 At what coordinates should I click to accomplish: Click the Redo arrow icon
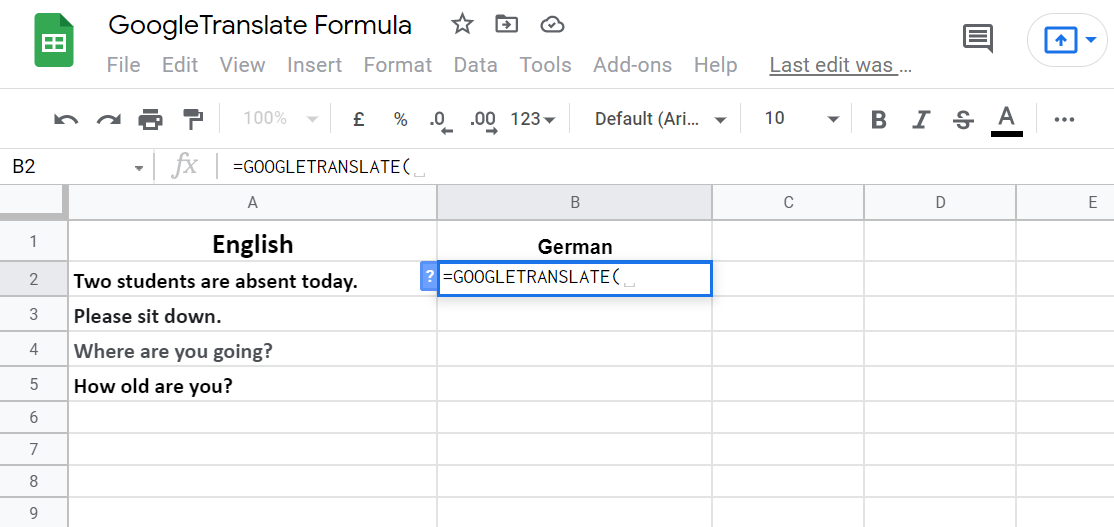pos(108,120)
